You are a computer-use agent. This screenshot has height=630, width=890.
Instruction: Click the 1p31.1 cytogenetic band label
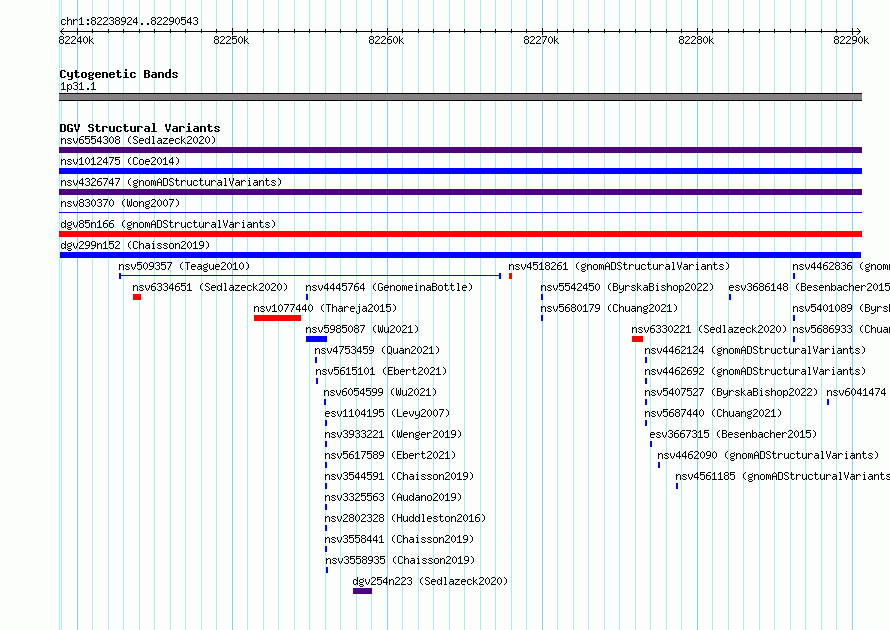(78, 86)
